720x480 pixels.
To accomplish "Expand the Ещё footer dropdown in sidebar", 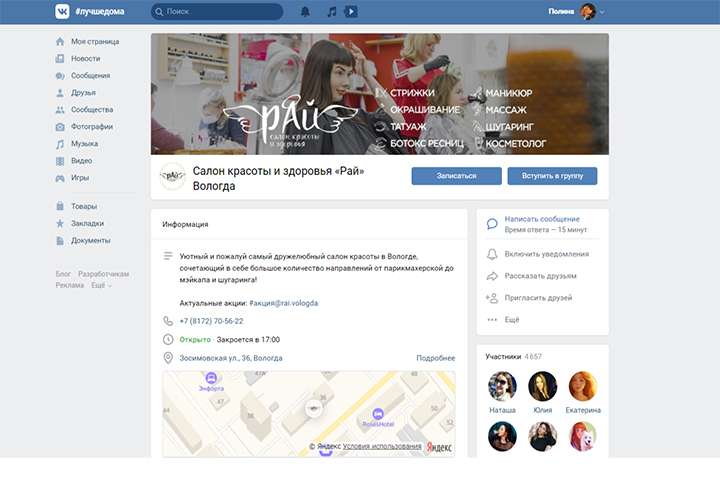I will 101,285.
